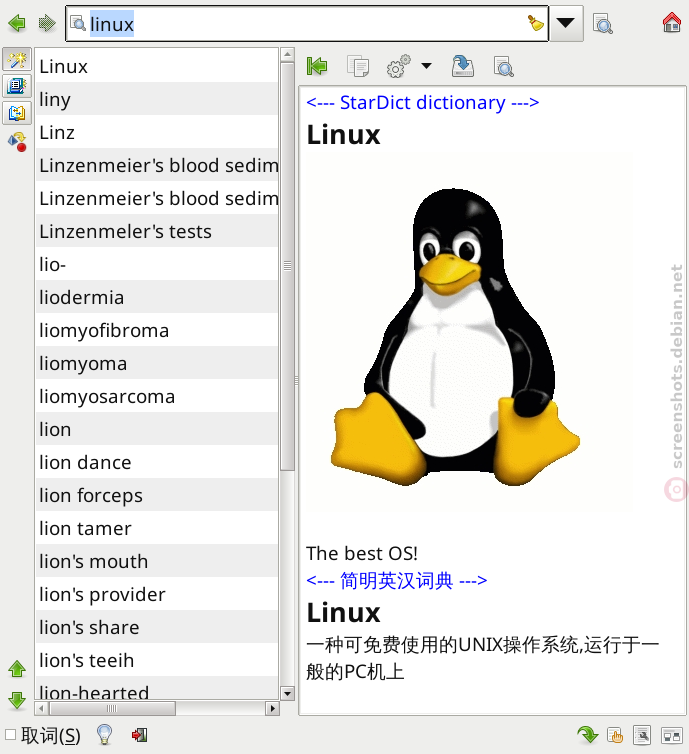
Task: Click into the linux search input field
Action: 307,24
